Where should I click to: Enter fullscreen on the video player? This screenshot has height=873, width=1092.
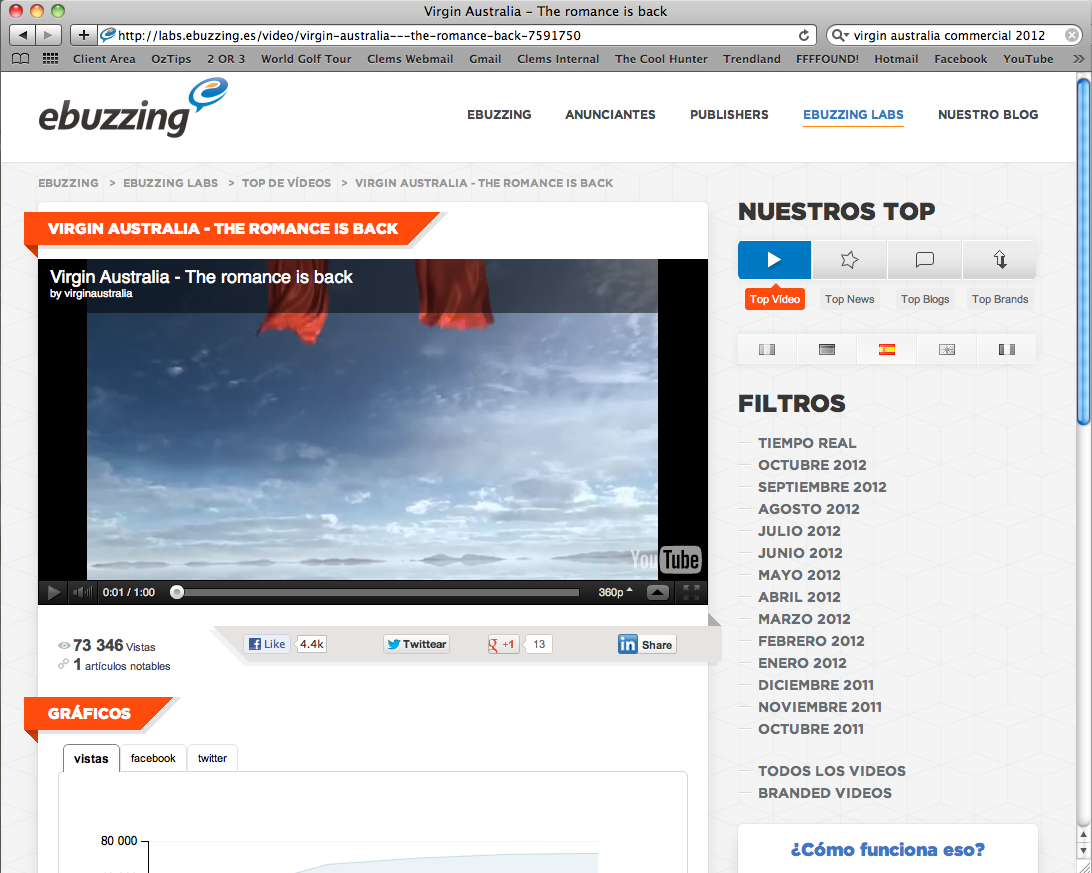[x=691, y=592]
